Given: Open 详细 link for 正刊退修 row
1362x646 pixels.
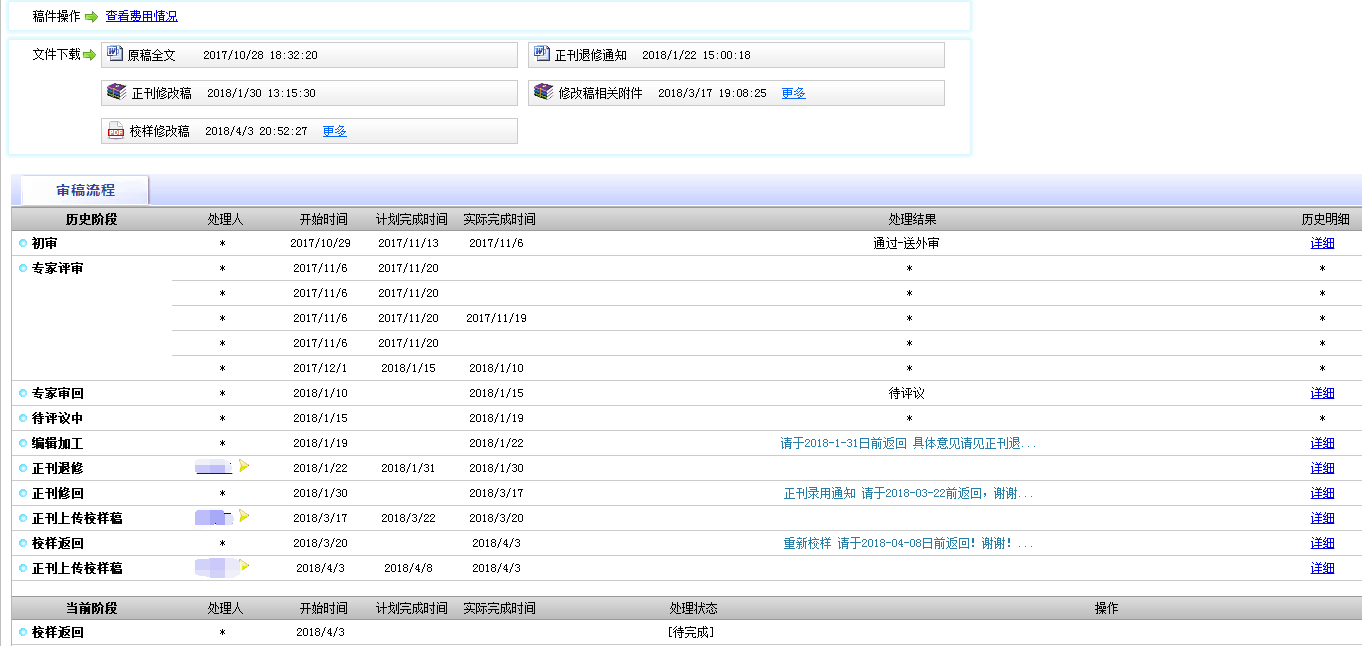Looking at the screenshot, I should [x=1322, y=468].
